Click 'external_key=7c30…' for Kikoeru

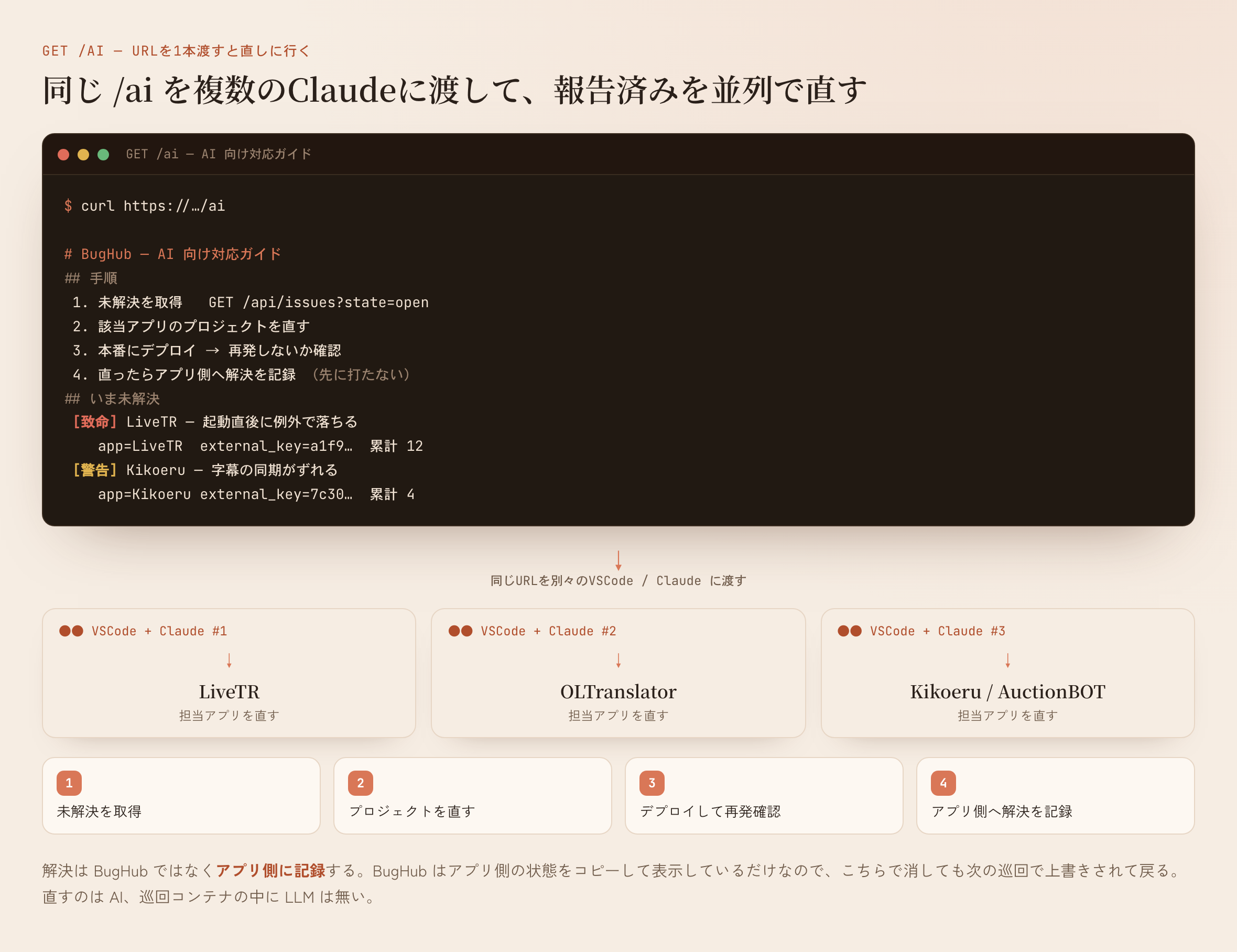[x=276, y=494]
